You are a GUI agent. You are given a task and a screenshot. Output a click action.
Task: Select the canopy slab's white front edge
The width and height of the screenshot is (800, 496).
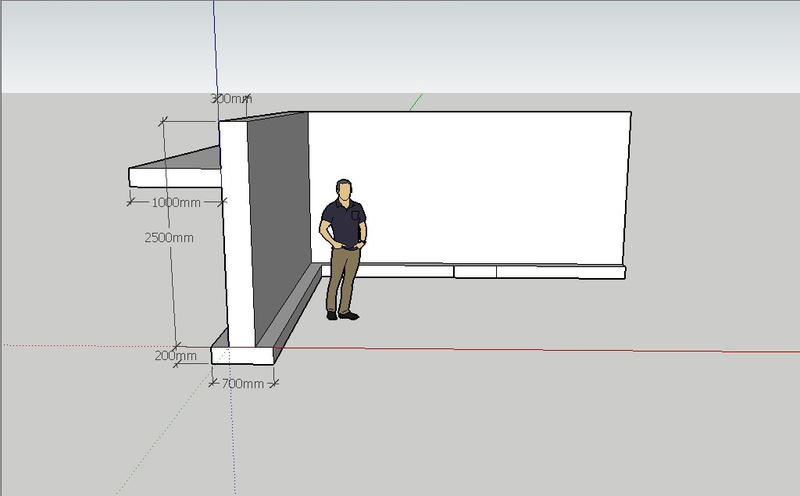pyautogui.click(x=172, y=177)
